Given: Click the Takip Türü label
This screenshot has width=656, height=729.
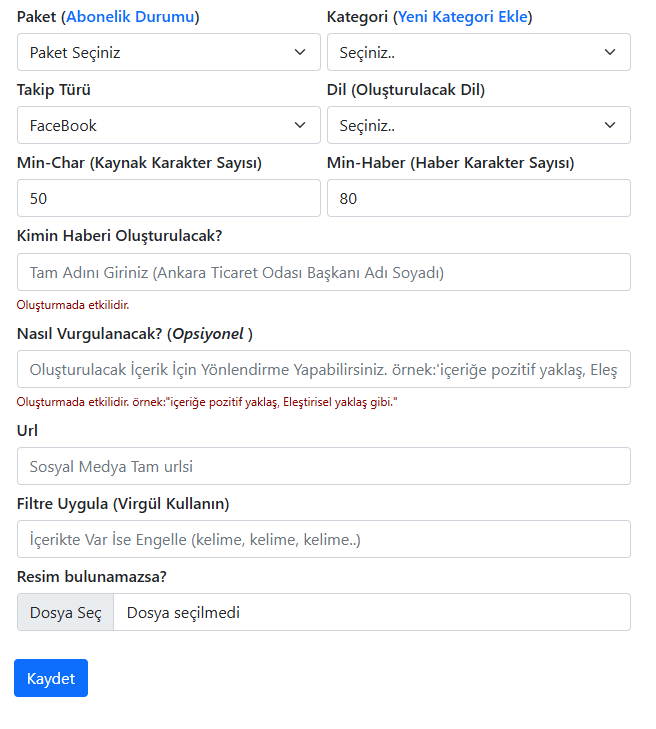Looking at the screenshot, I should pos(54,90).
